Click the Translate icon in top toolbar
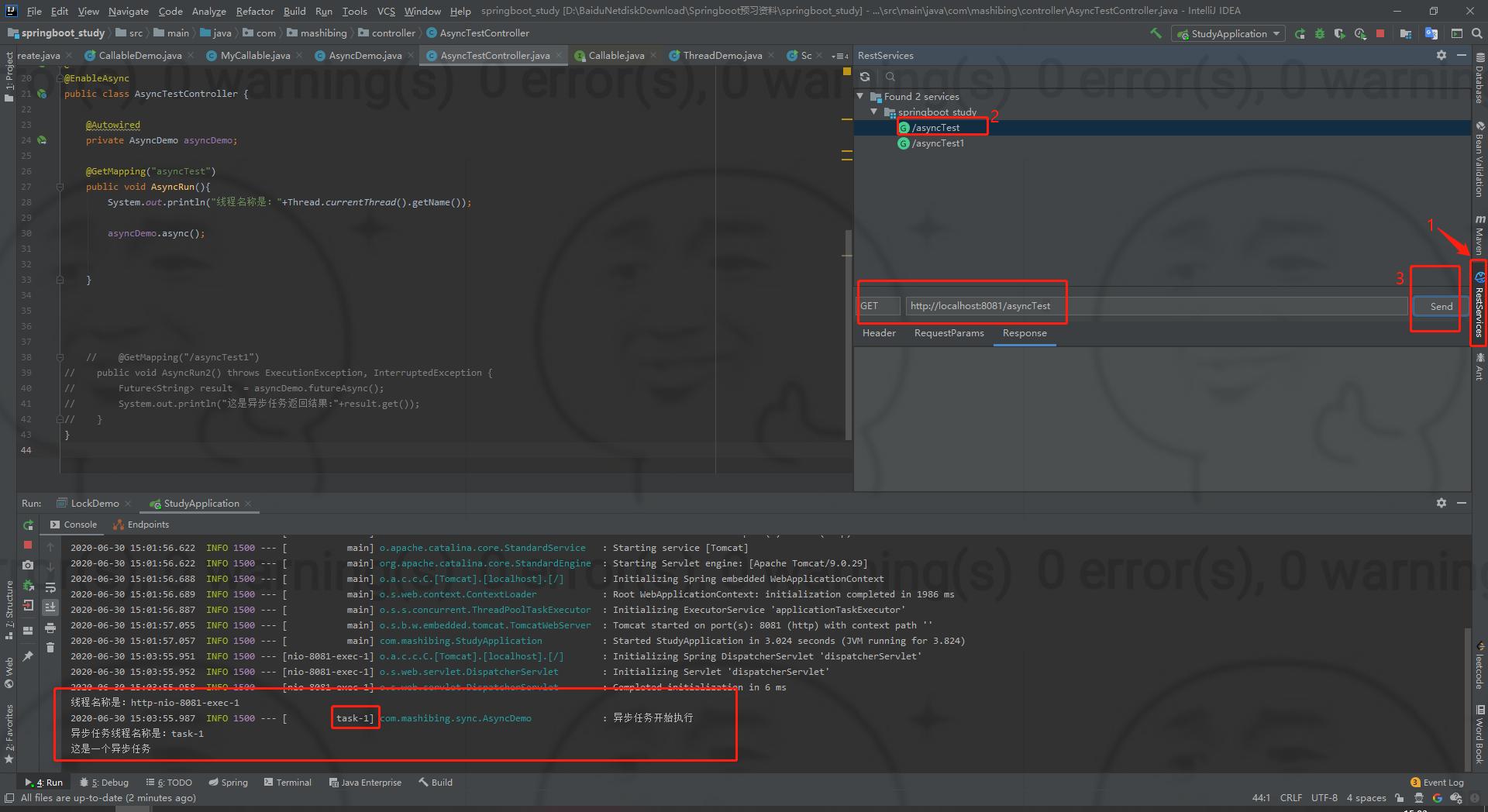The width and height of the screenshot is (1488, 812). coord(1431,33)
